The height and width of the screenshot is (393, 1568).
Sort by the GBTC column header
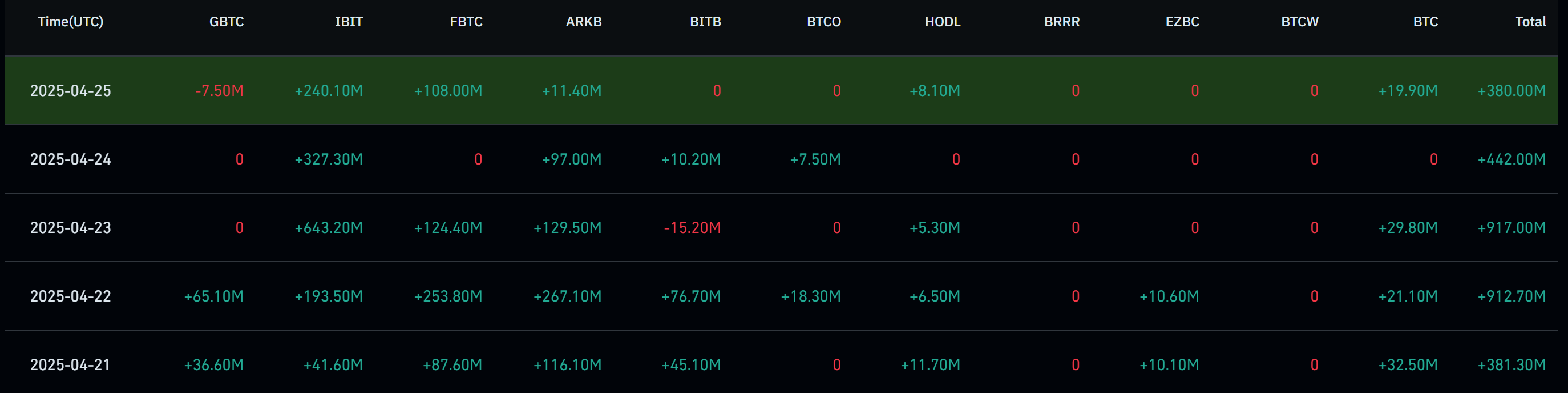point(227,22)
